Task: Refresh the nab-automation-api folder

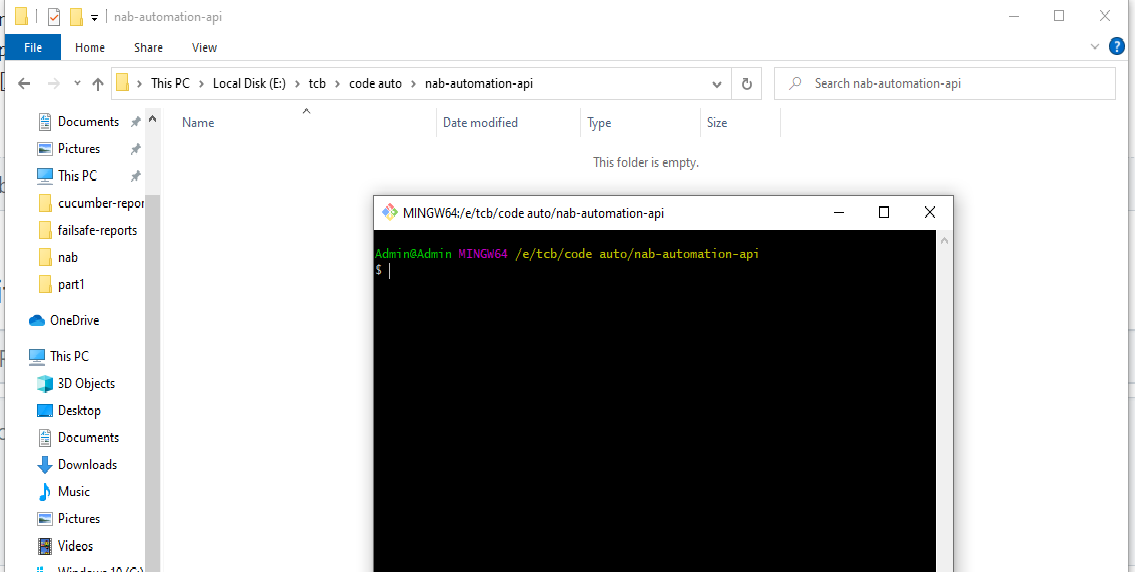Action: click(746, 84)
